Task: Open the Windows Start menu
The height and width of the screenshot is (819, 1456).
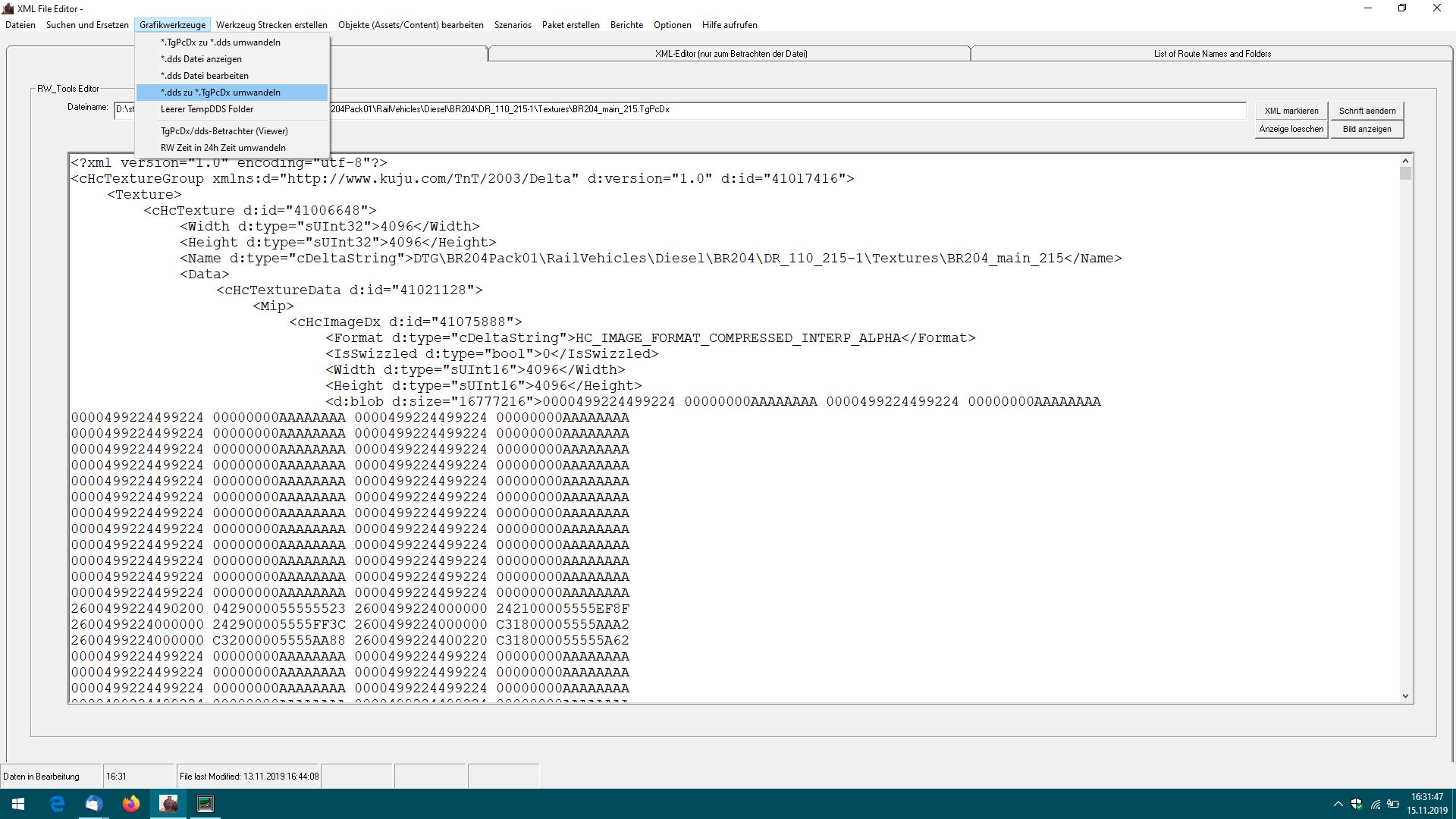Action: [x=18, y=804]
